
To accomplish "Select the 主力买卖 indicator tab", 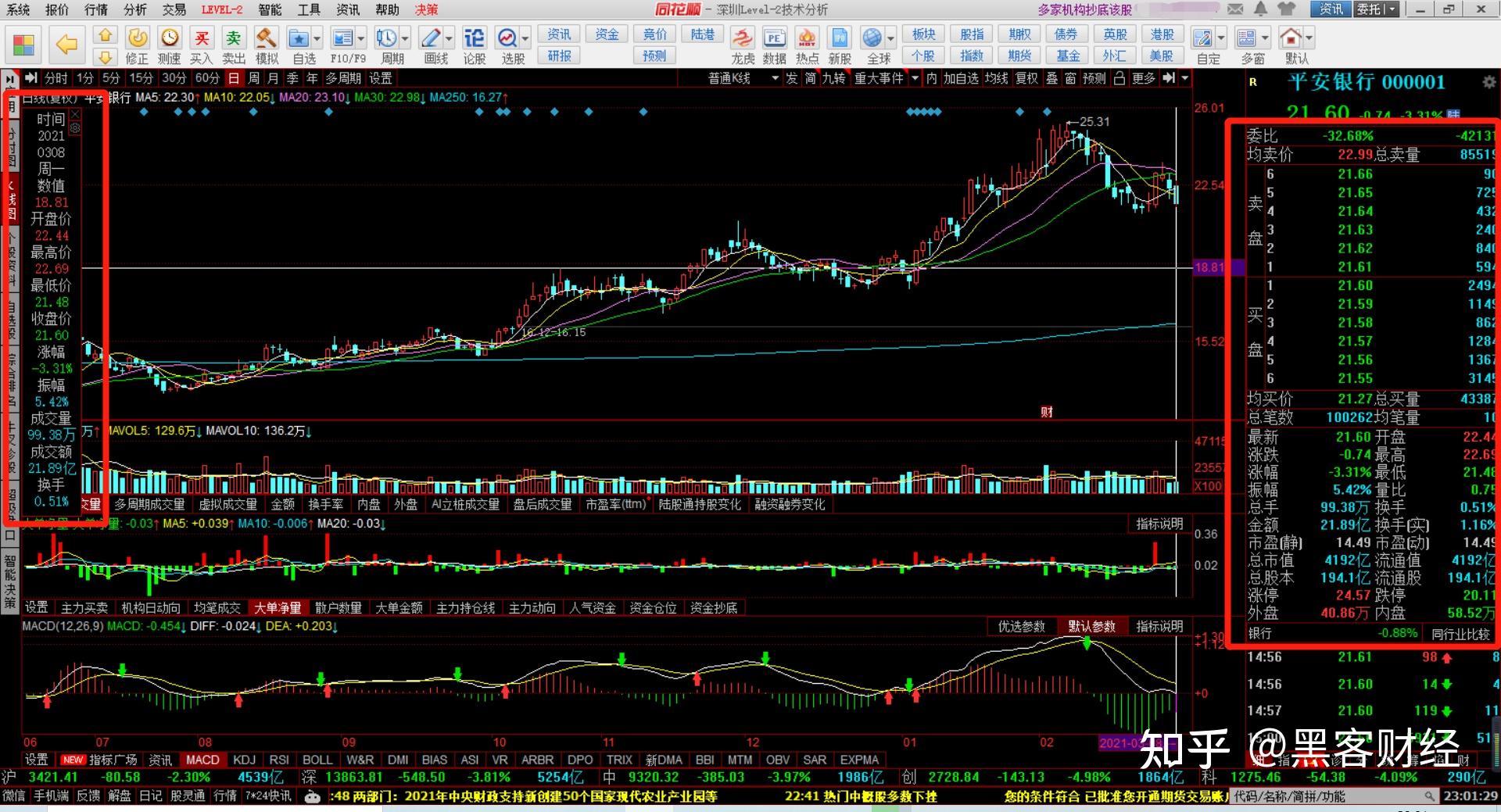I will click(84, 608).
